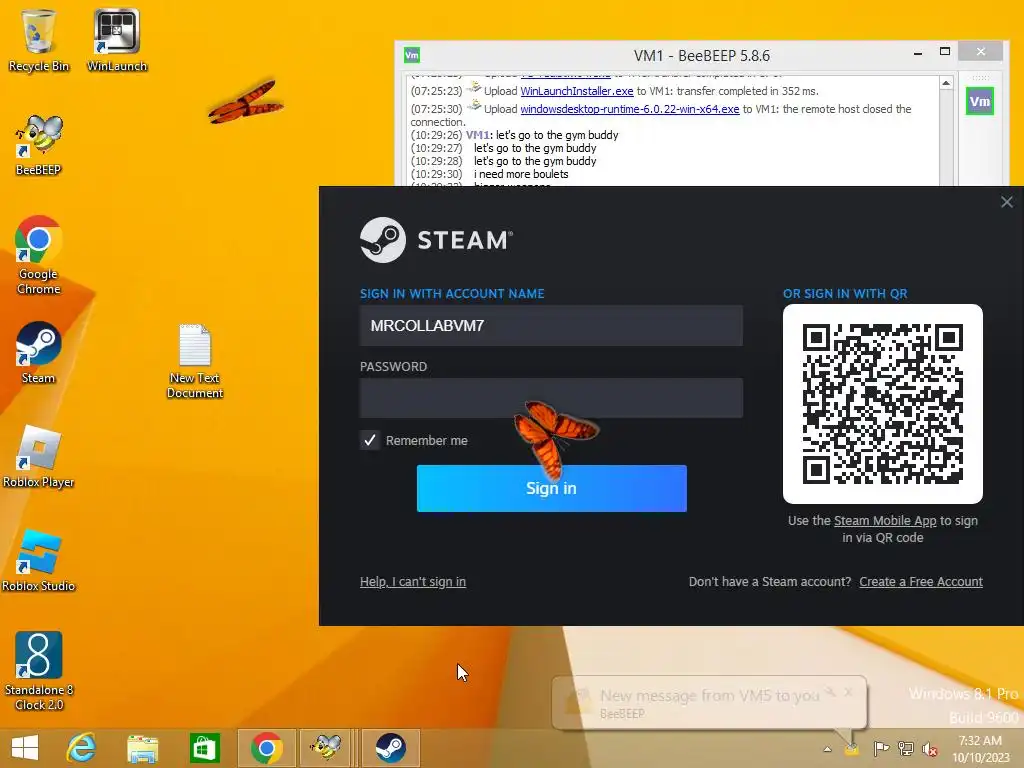Click VM1 sender name in chat
Image resolution: width=1024 pixels, height=768 pixels.
coord(477,135)
